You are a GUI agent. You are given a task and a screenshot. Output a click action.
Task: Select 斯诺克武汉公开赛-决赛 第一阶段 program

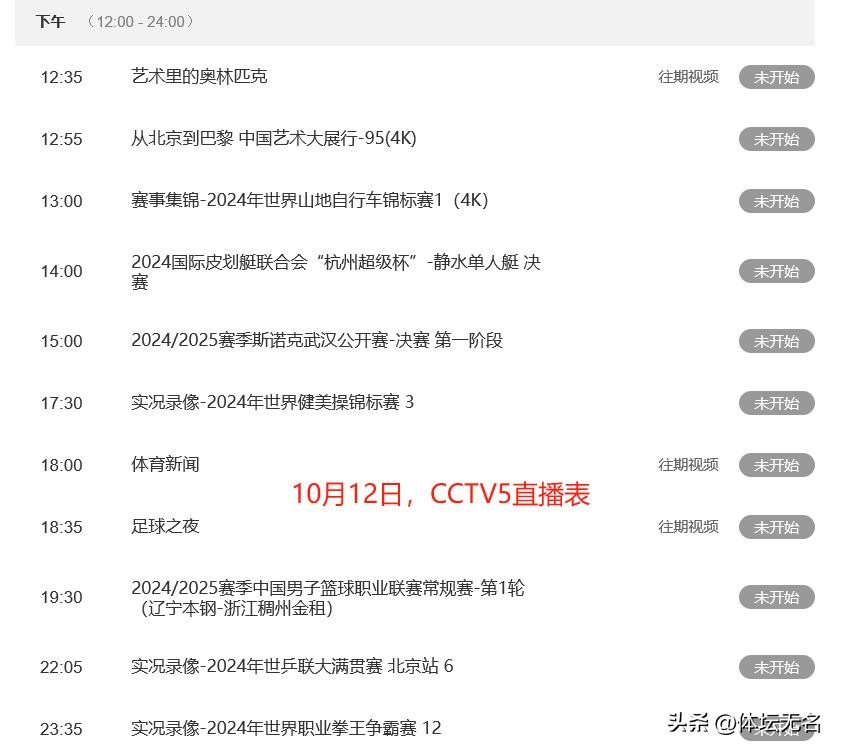(317, 341)
